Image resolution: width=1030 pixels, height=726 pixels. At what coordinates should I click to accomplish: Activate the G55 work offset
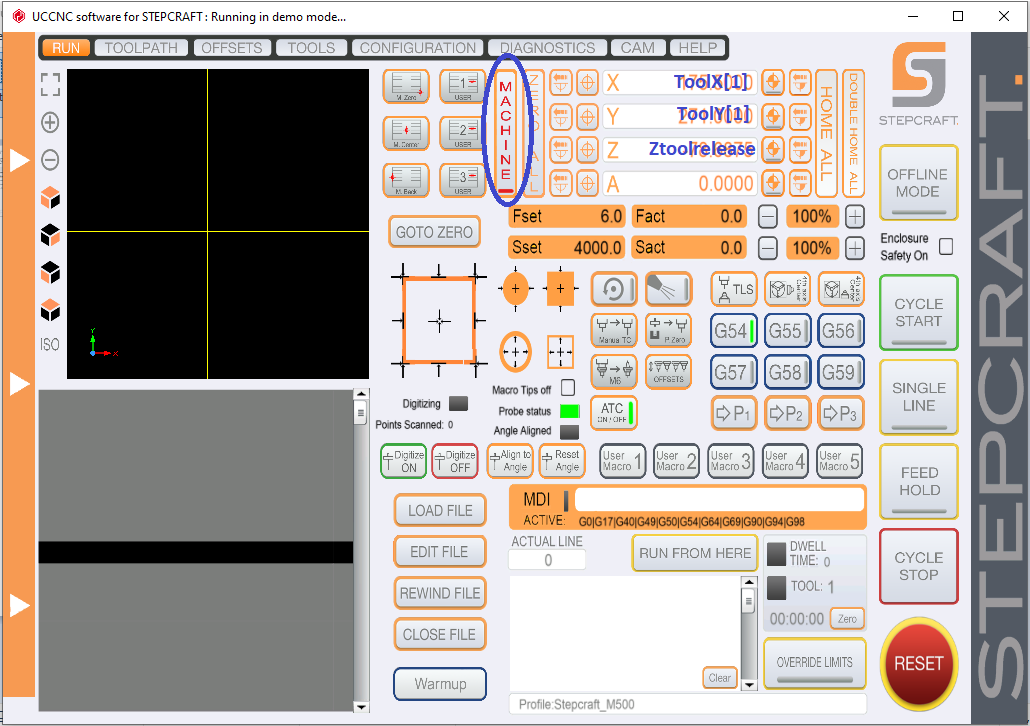click(787, 330)
